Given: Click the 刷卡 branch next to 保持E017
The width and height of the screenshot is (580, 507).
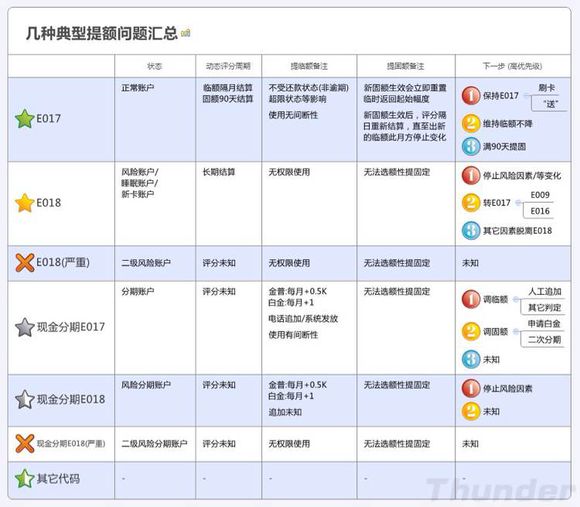Looking at the screenshot, I should [546, 88].
